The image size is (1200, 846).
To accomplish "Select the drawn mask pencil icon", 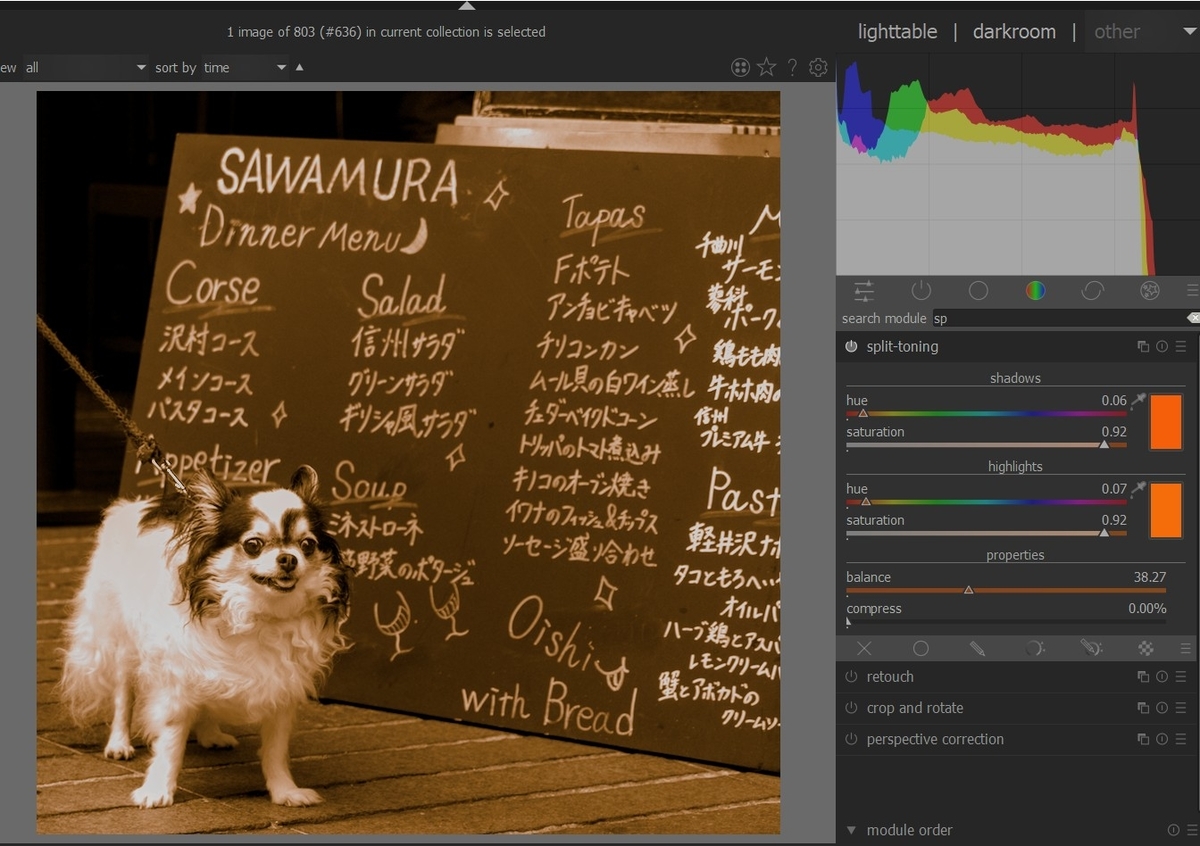I will [977, 648].
